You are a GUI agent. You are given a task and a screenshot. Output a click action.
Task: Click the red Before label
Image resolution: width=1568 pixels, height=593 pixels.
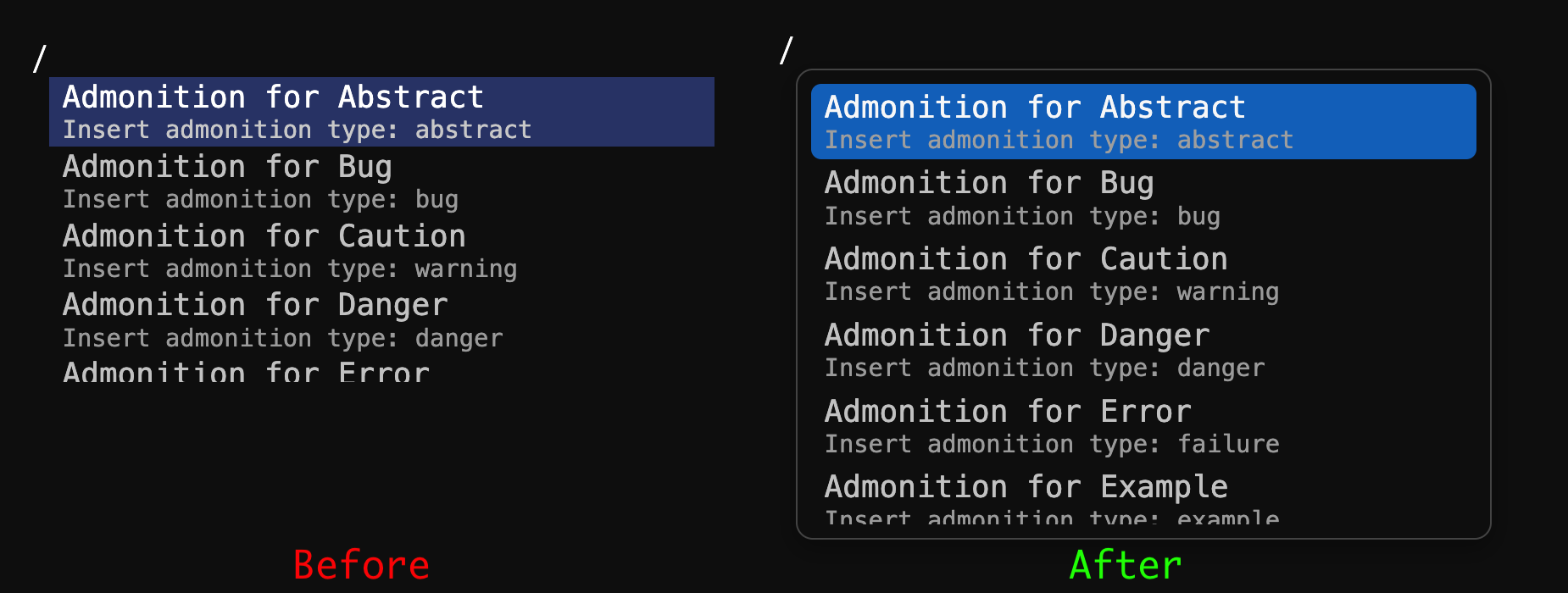pos(361,565)
